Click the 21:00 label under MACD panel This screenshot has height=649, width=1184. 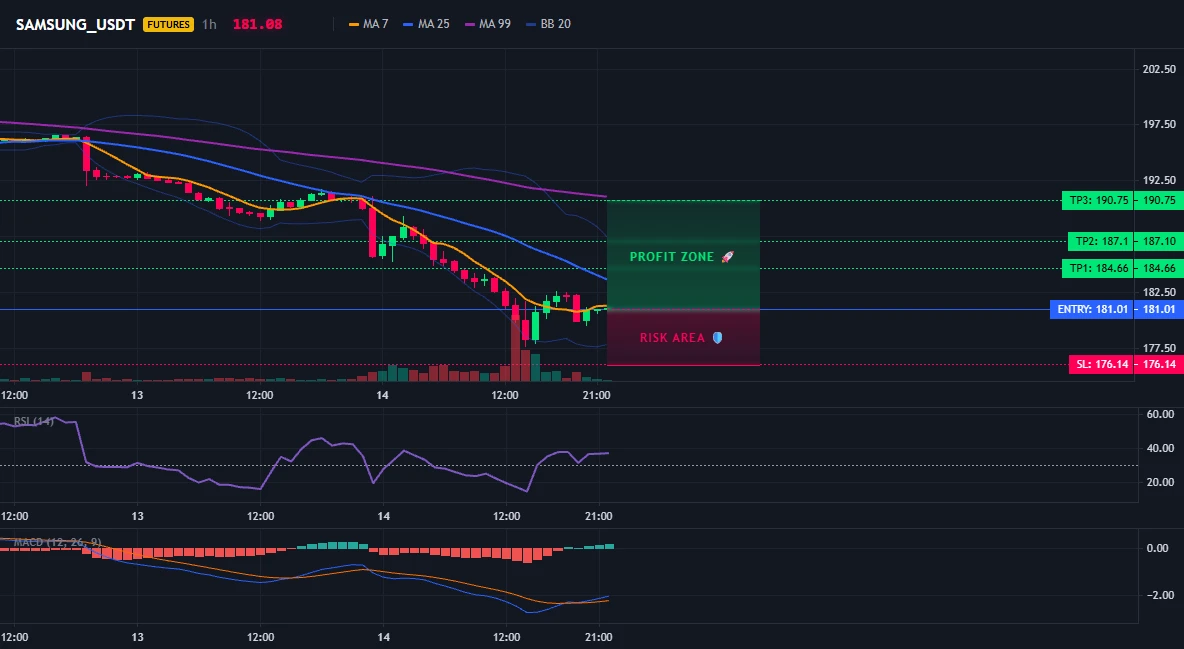(x=598, y=637)
